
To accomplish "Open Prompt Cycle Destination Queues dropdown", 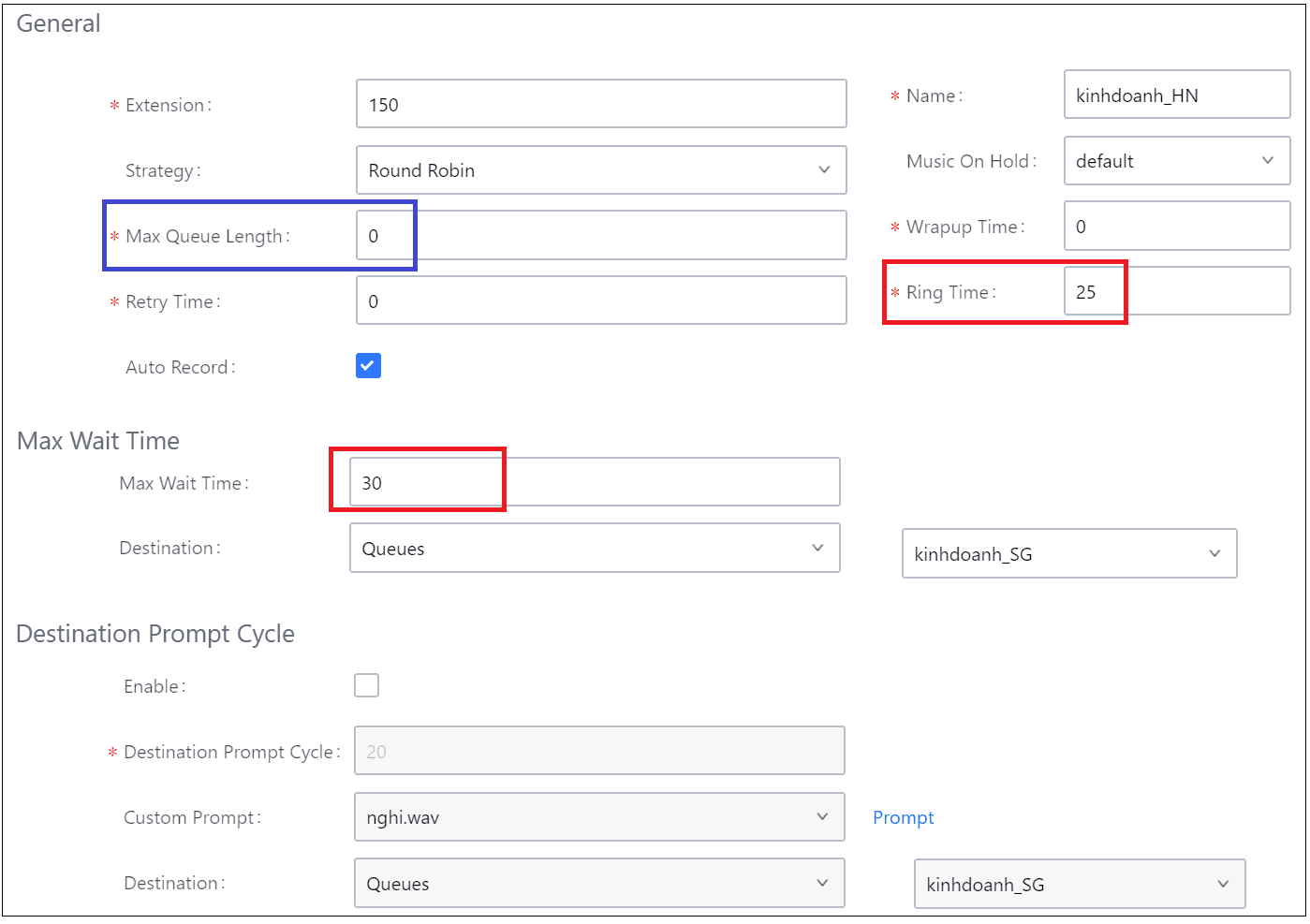I will click(x=598, y=884).
